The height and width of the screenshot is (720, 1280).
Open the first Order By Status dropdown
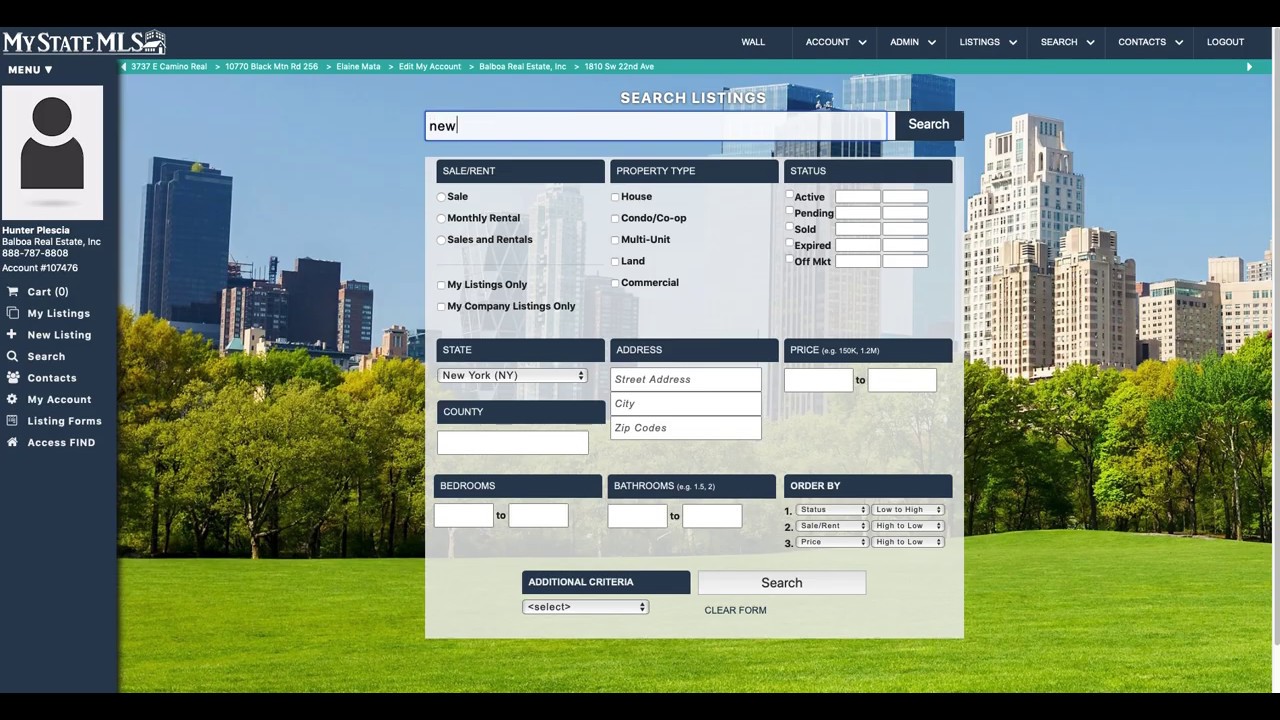pos(832,510)
